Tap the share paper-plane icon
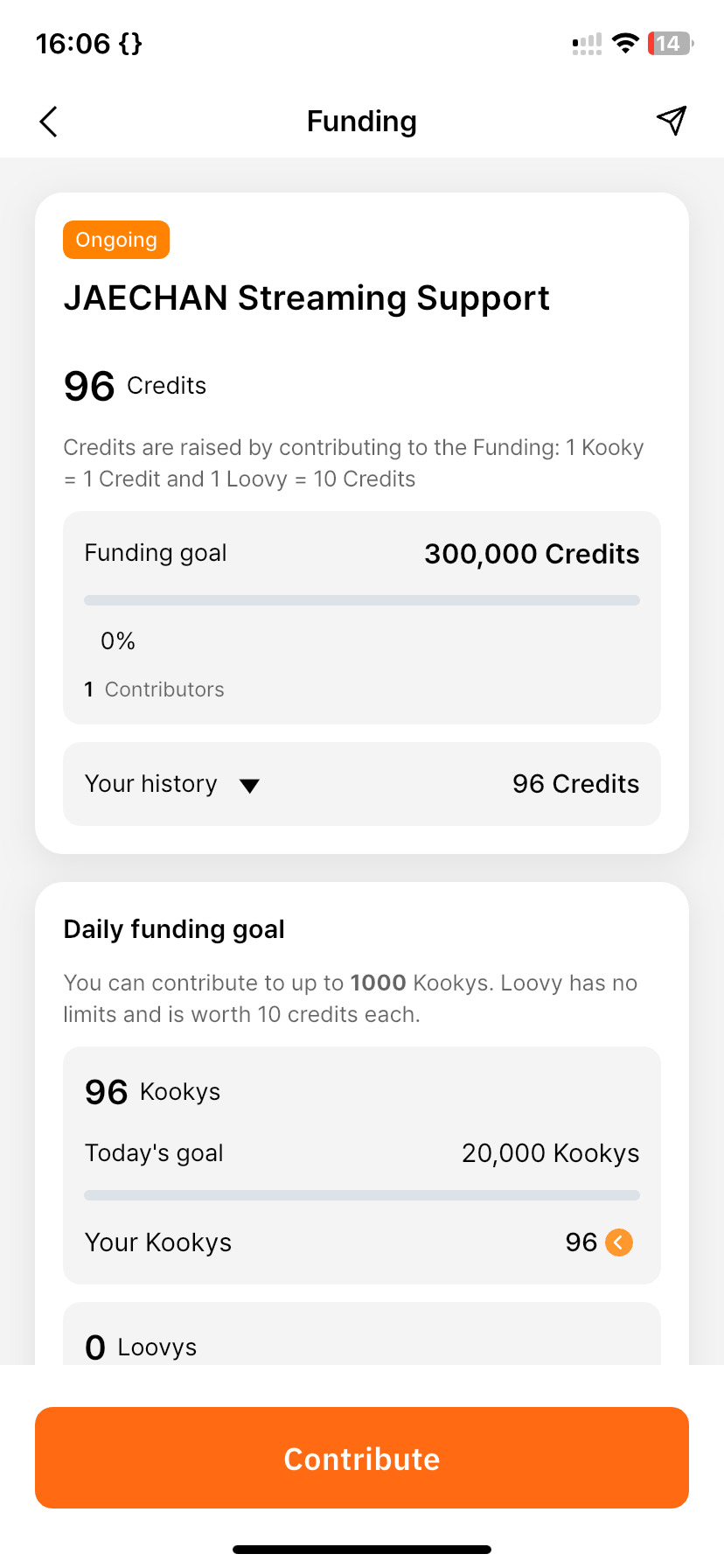Screen dimensions: 724x1568 point(672,121)
